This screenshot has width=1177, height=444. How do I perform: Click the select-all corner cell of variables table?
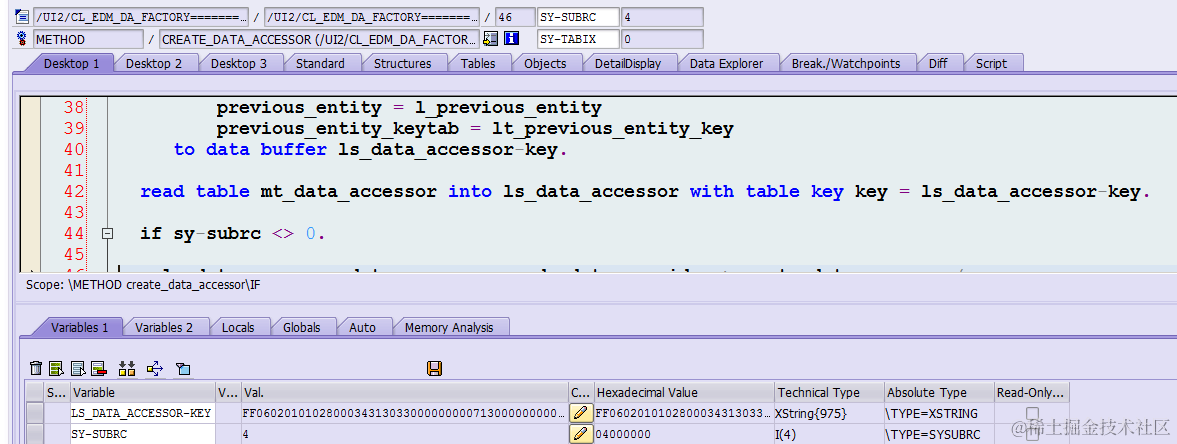tap(35, 392)
